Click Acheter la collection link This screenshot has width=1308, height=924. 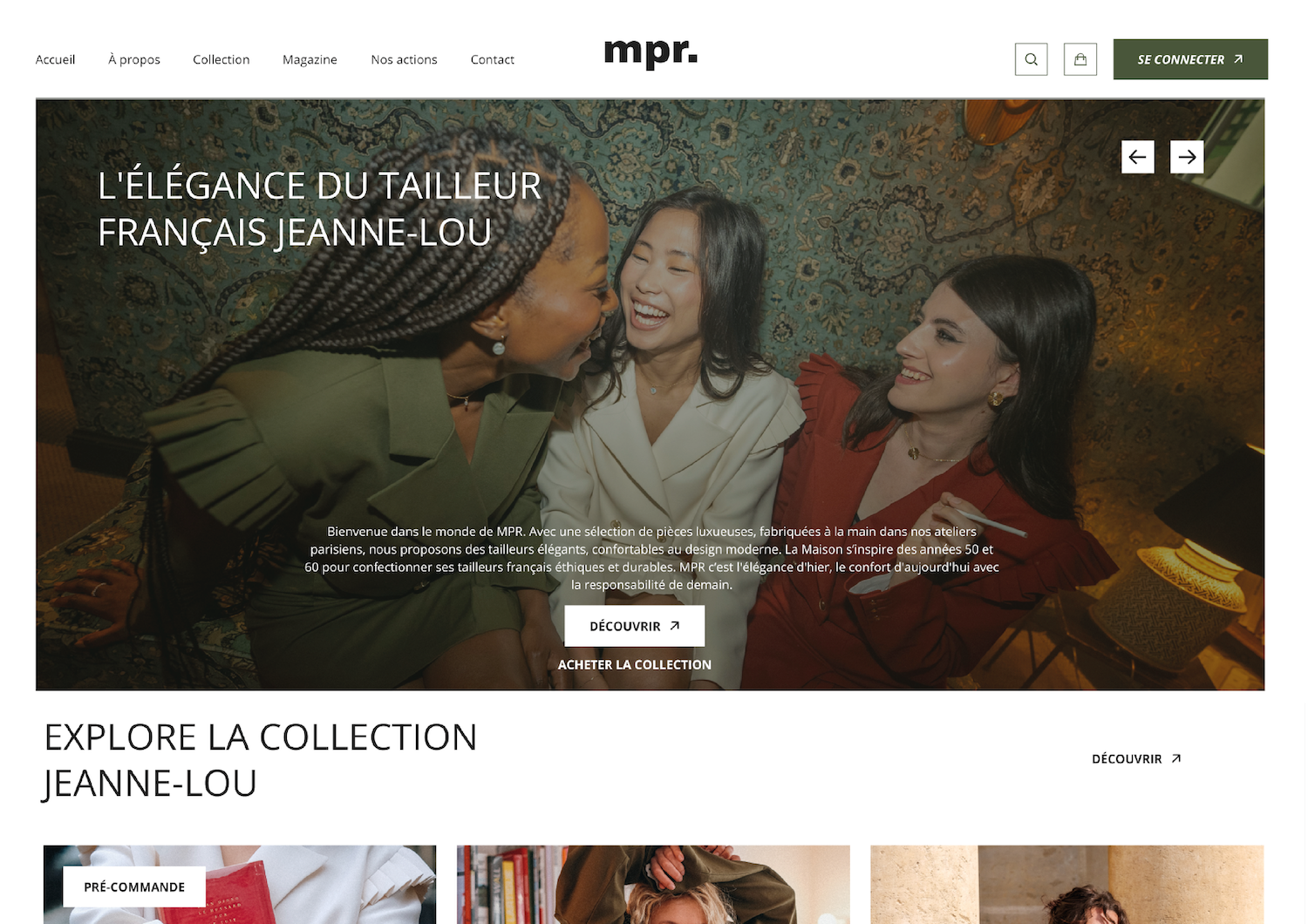coord(635,664)
